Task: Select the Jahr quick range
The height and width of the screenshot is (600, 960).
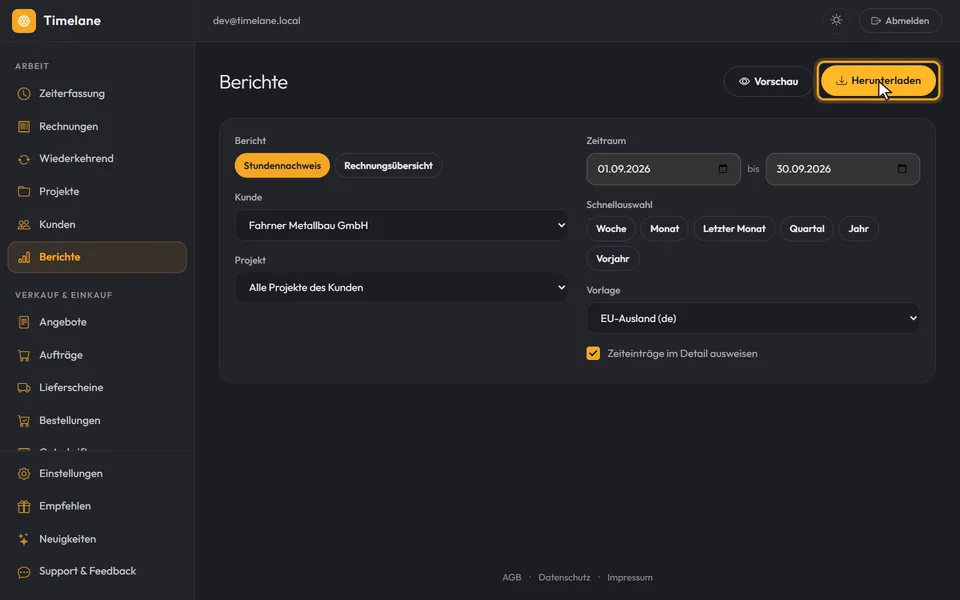Action: pyautogui.click(x=858, y=229)
